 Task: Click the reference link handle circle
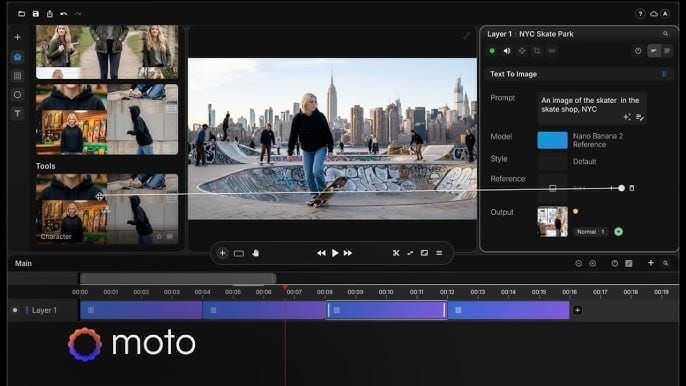[x=621, y=188]
